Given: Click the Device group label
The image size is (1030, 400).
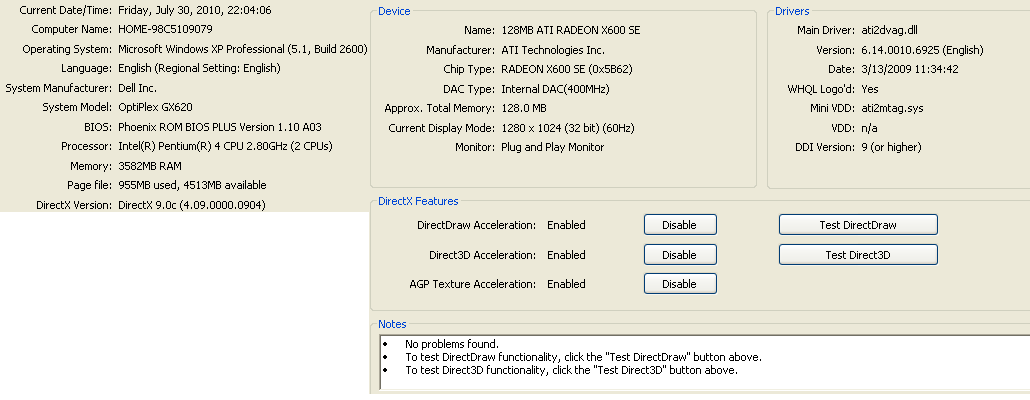Looking at the screenshot, I should click(x=394, y=11).
